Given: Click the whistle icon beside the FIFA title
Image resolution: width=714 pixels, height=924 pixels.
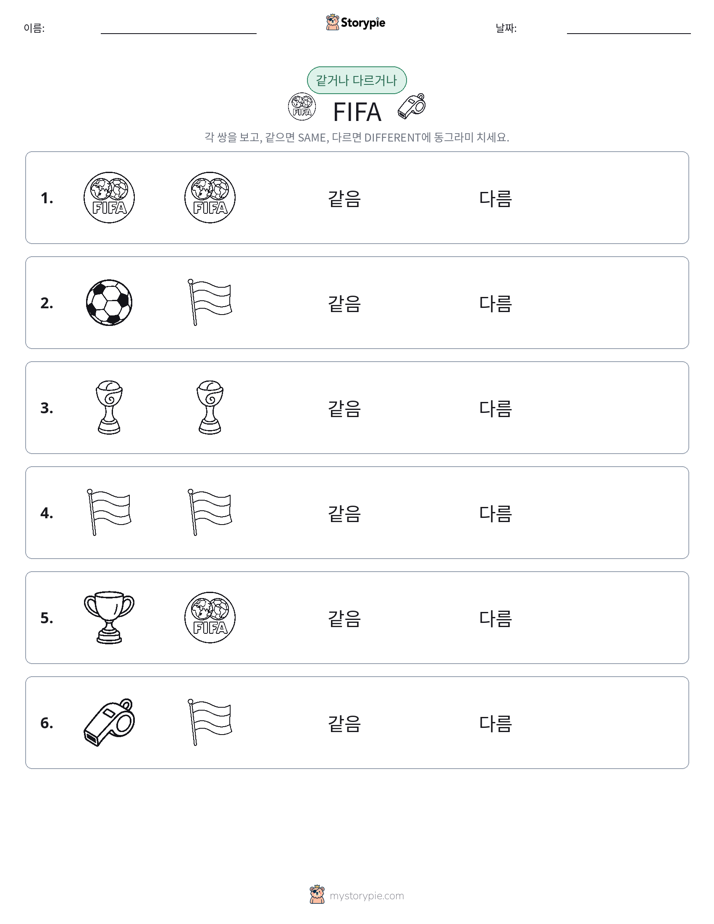Looking at the screenshot, I should click(412, 106).
